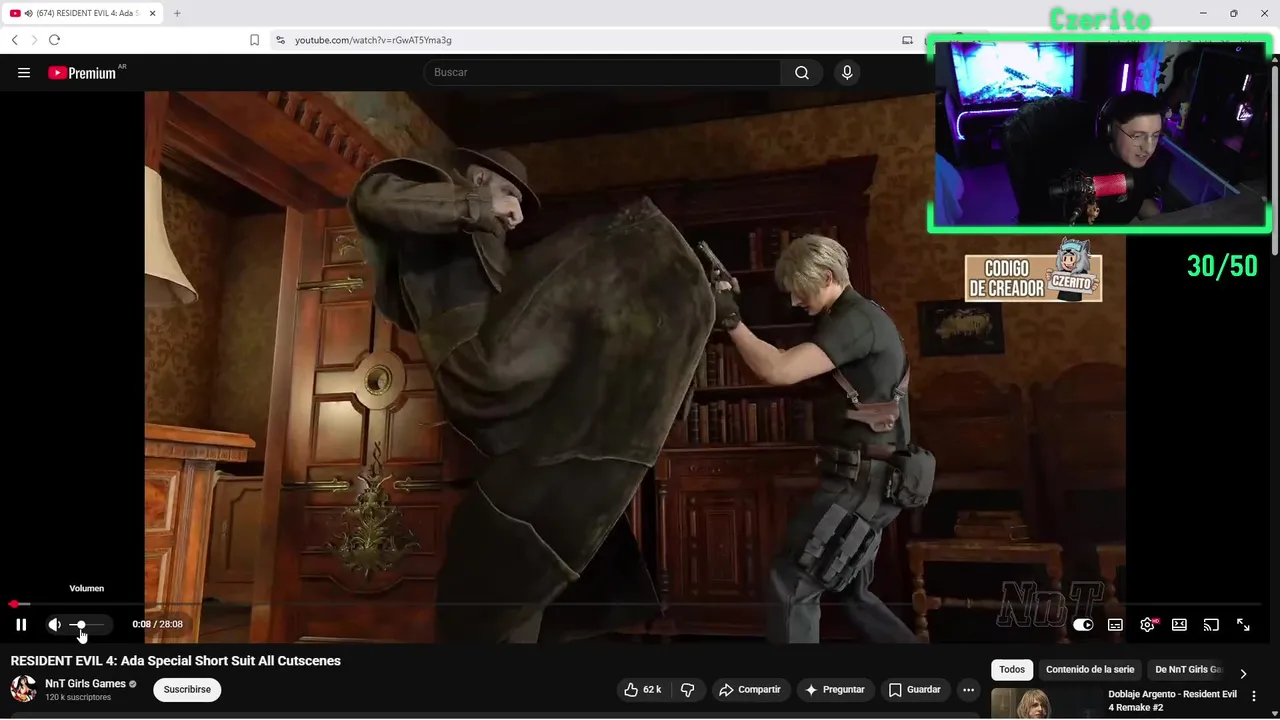
Task: Reload the page with the refresh icon
Action: 54,40
